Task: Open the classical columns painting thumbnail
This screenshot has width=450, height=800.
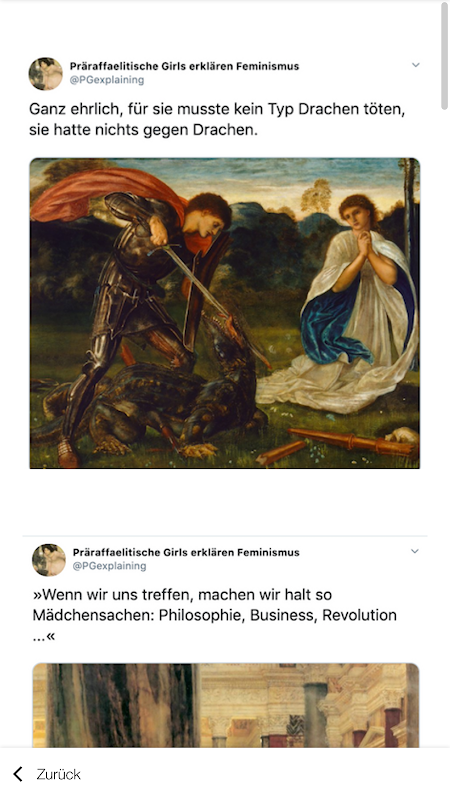Action: [226, 706]
